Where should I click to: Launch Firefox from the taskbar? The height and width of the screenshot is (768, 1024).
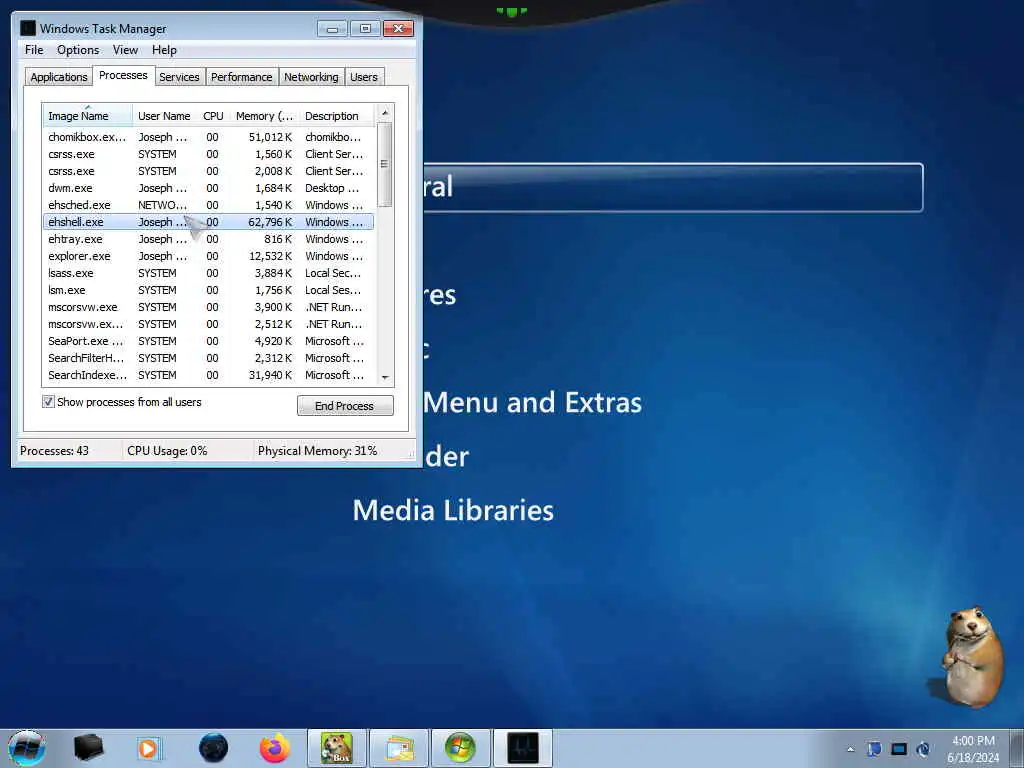tap(275, 748)
